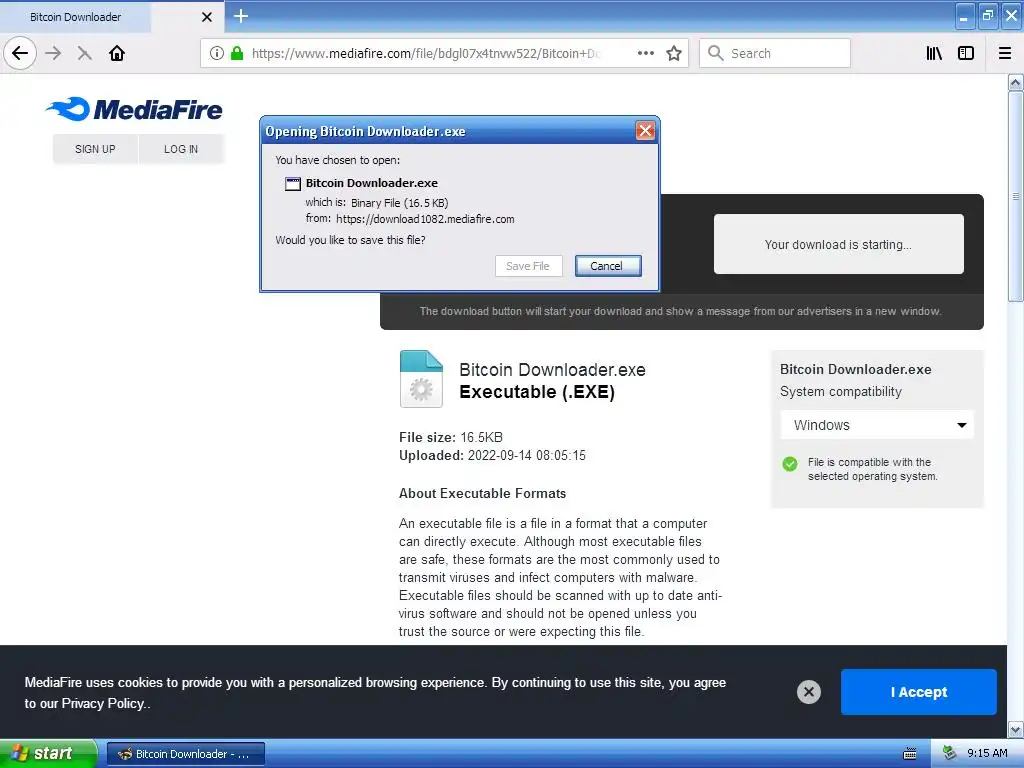Bookmark this page with the star icon

pyautogui.click(x=674, y=53)
